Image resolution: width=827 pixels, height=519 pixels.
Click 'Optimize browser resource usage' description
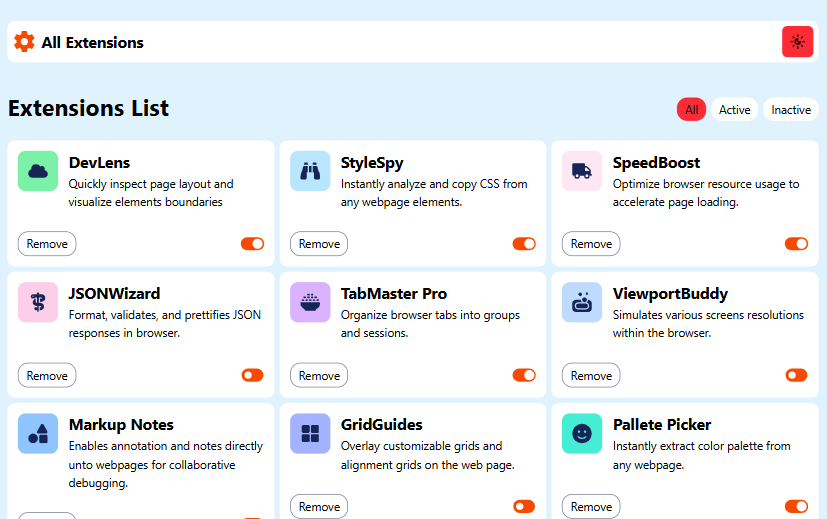(x=706, y=193)
